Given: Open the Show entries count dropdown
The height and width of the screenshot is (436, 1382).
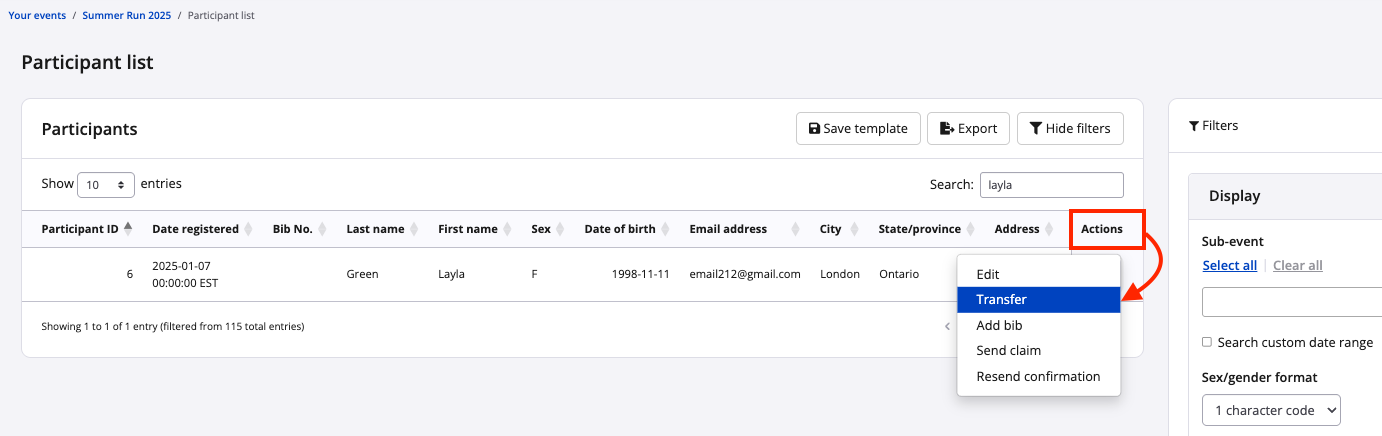Looking at the screenshot, I should pos(106,185).
